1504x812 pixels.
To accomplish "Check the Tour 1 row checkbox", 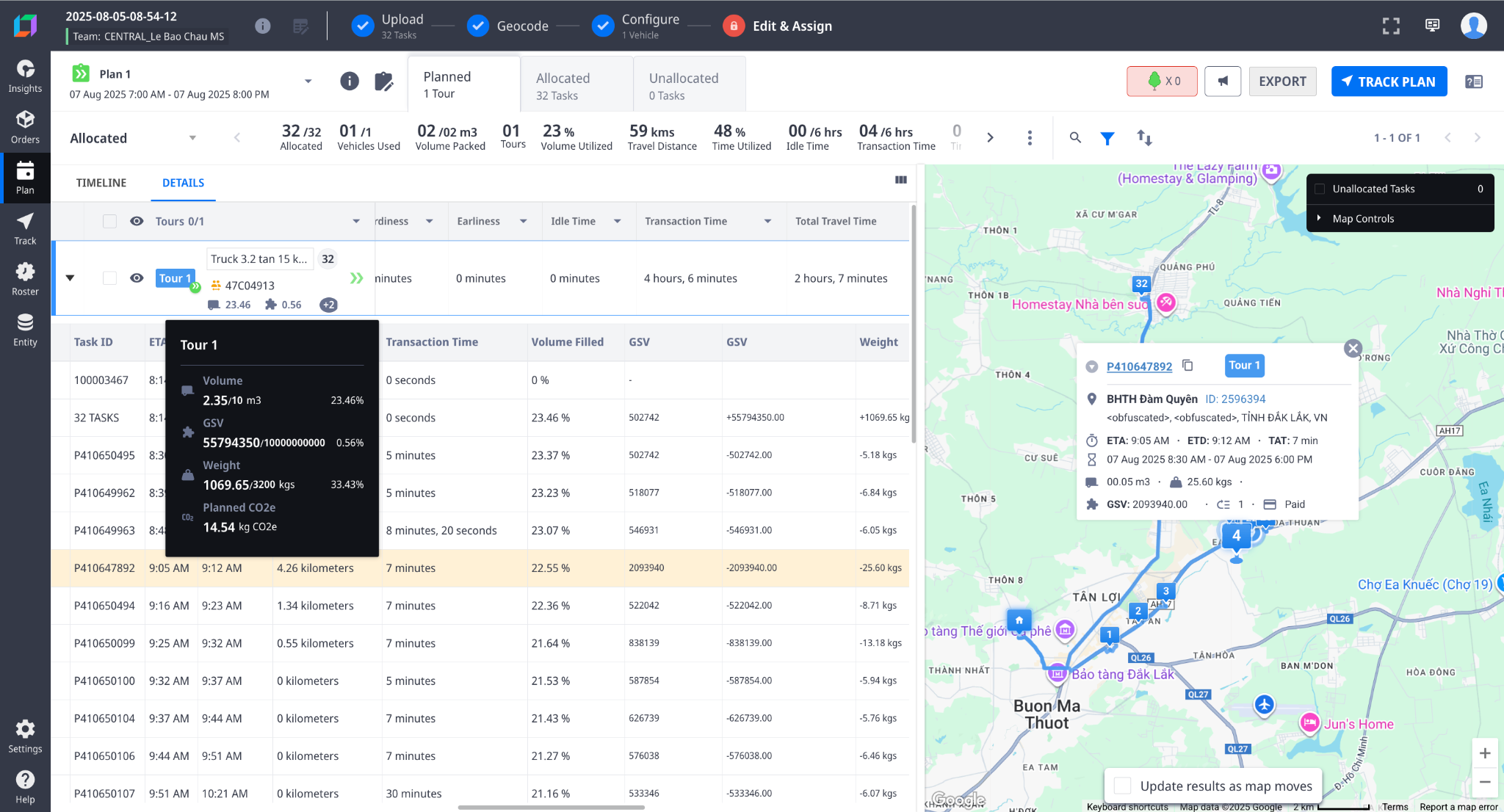I will [109, 278].
